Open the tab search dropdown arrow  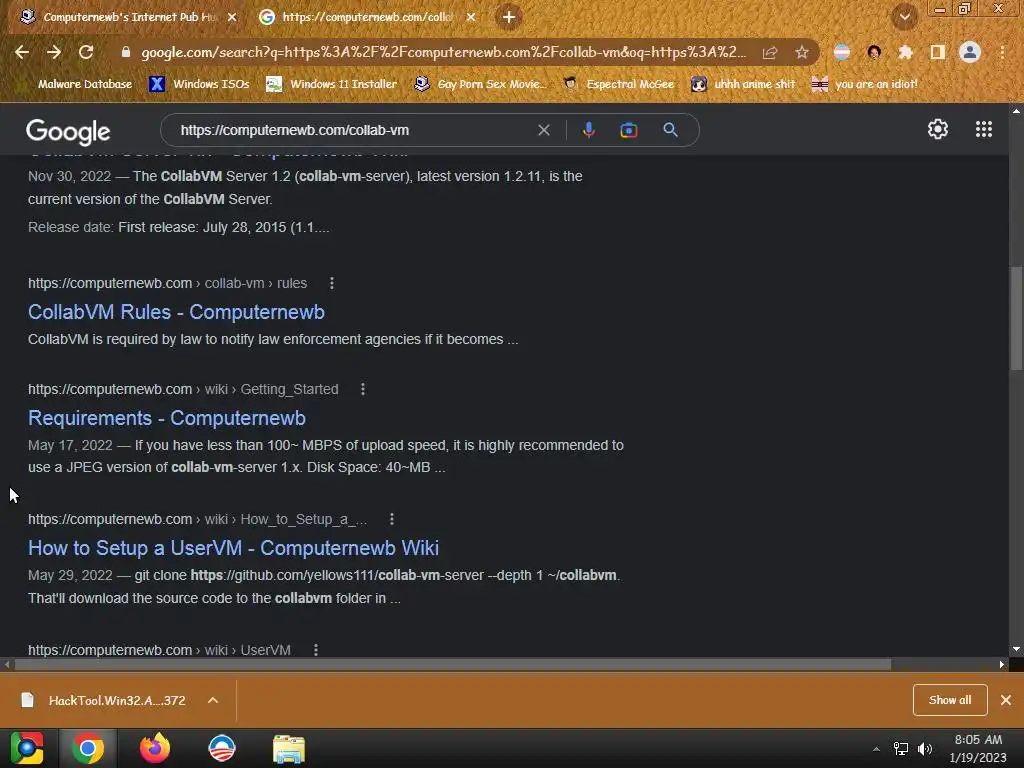pos(904,17)
